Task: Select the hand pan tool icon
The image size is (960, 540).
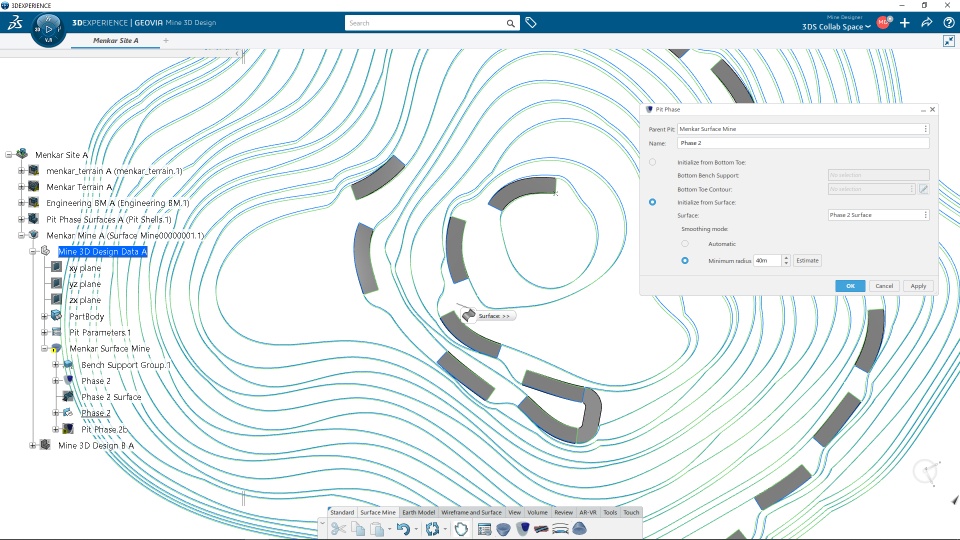Action: (460, 528)
